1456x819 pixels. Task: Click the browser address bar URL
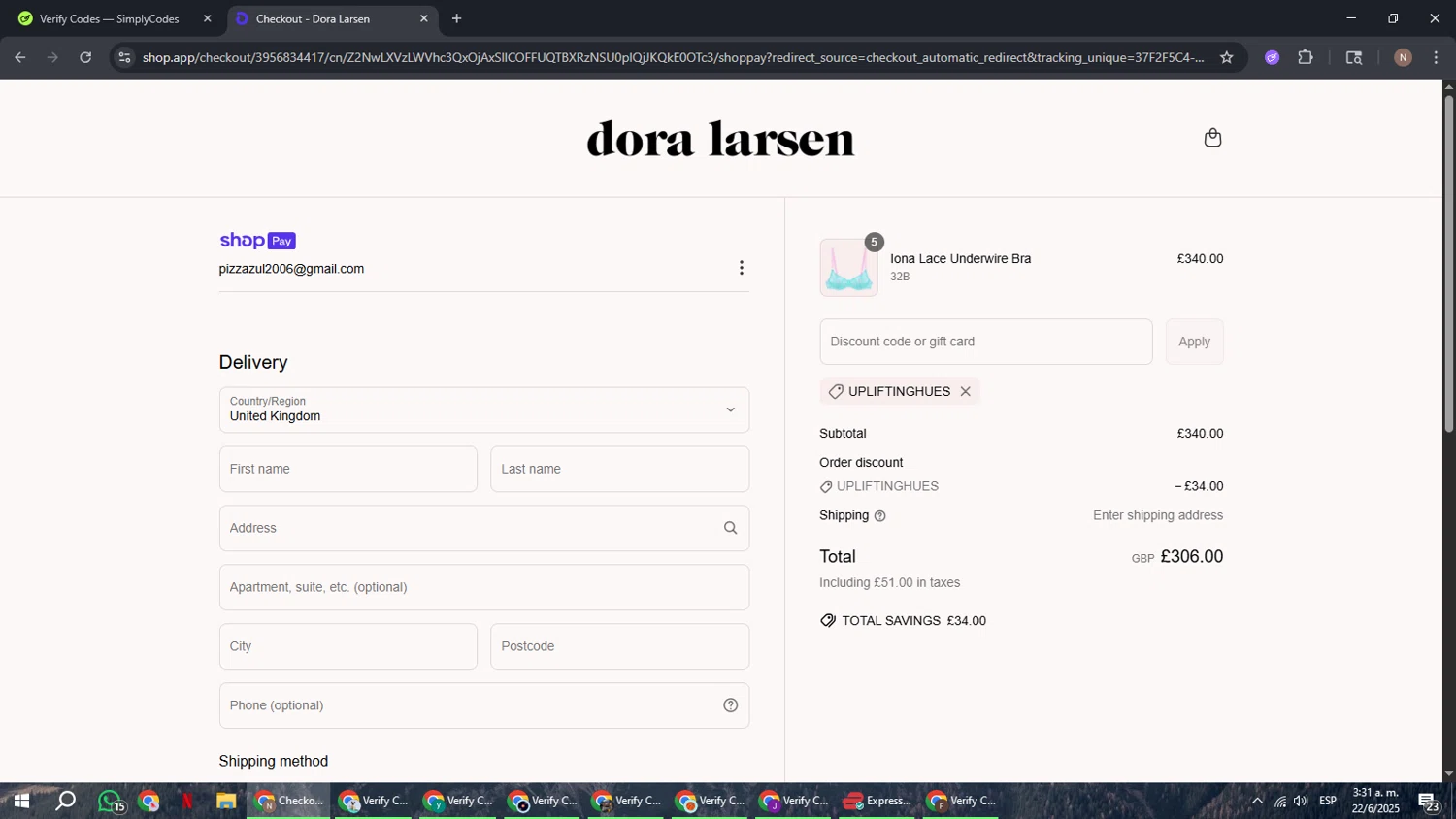[x=673, y=57]
